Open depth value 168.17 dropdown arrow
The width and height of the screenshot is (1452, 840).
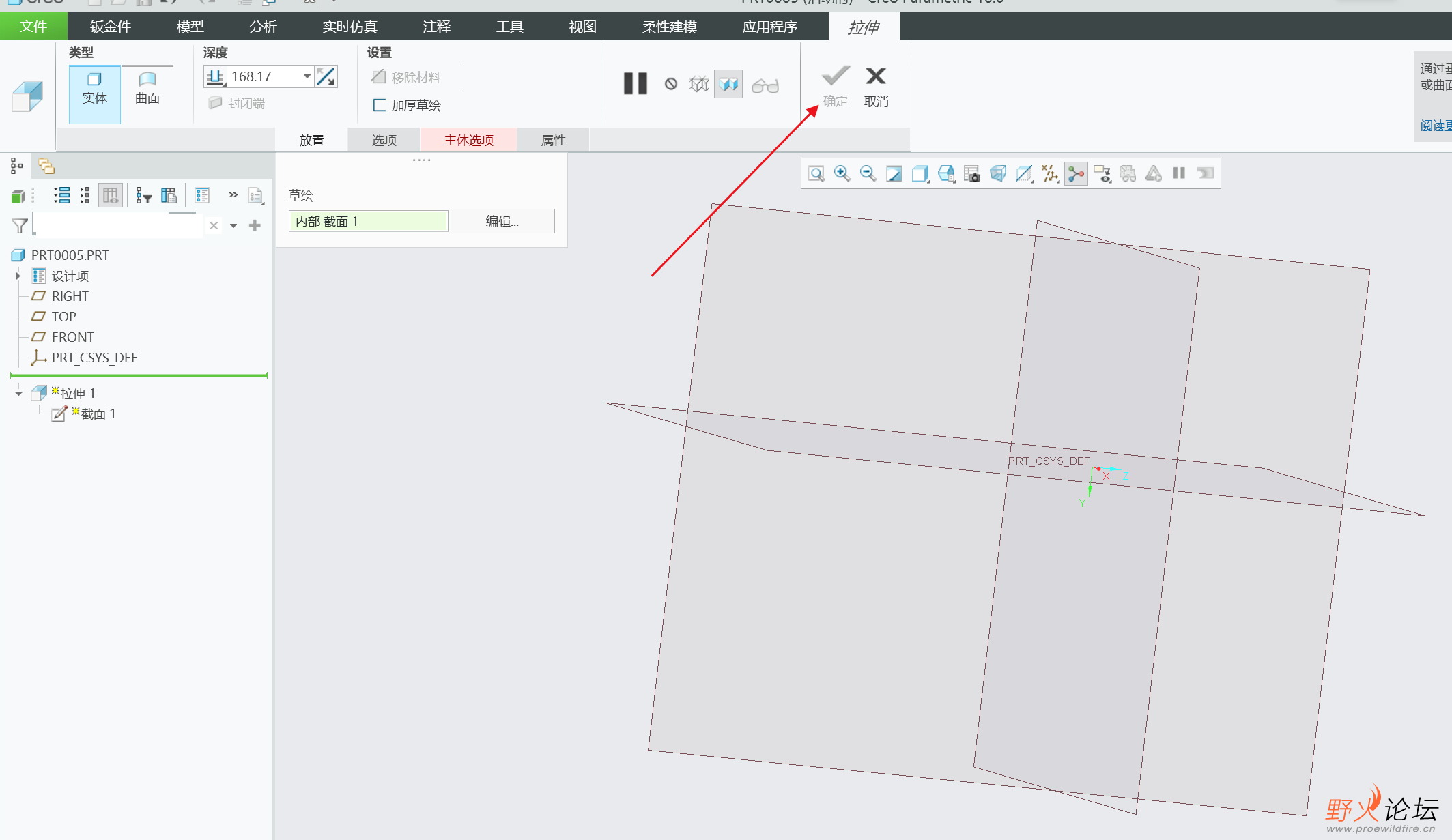307,76
